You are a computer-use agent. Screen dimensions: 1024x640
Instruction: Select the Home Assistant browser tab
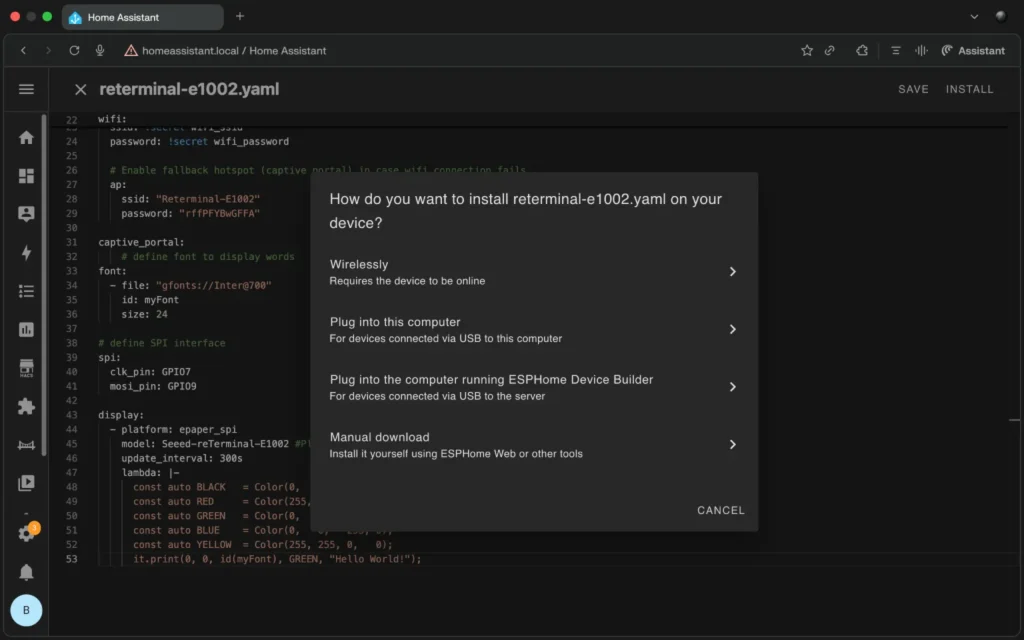pyautogui.click(x=142, y=17)
